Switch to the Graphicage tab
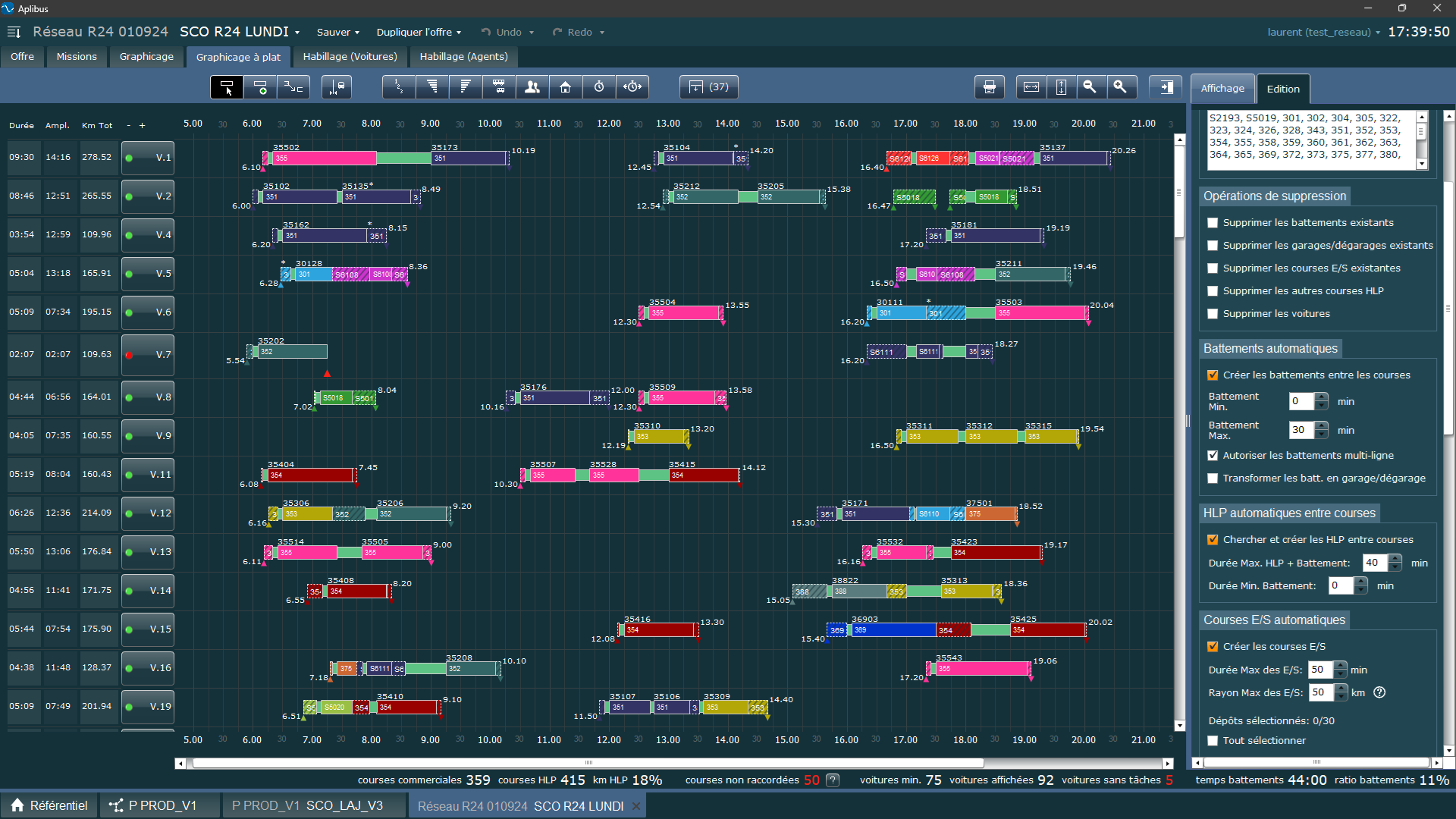 pos(146,57)
